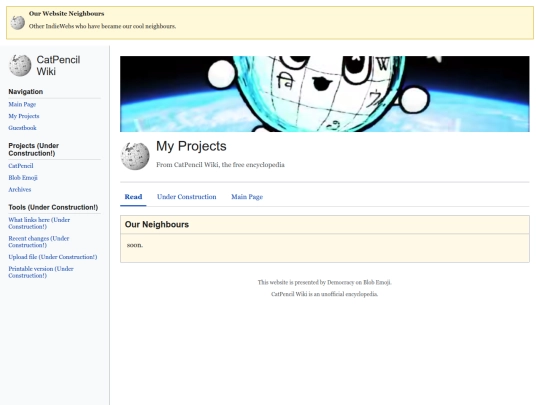This screenshot has height=405, width=540.
Task: Click the Printable version tool link
Action: (41, 272)
